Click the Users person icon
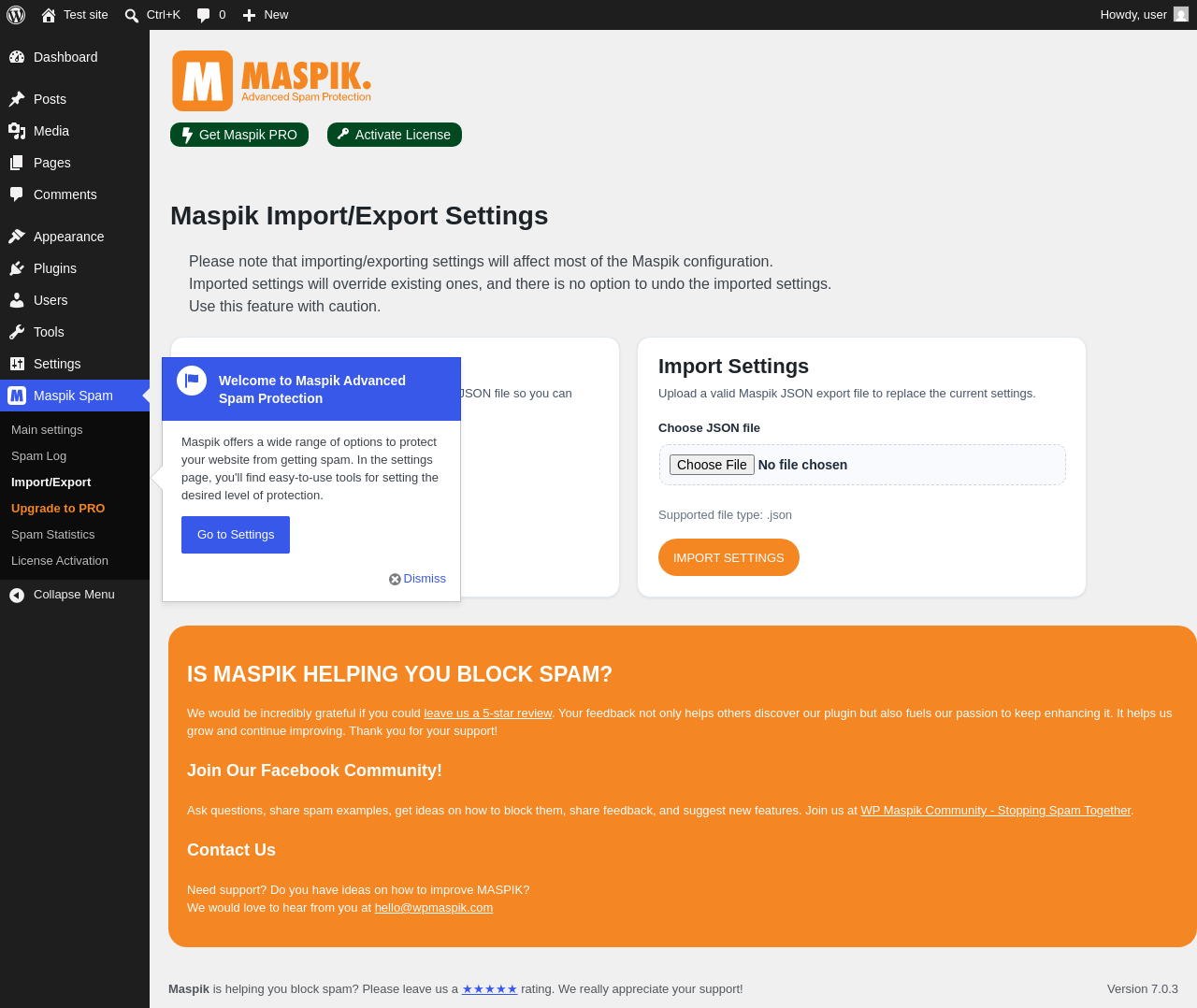Image resolution: width=1197 pixels, height=1008 pixels. (17, 300)
